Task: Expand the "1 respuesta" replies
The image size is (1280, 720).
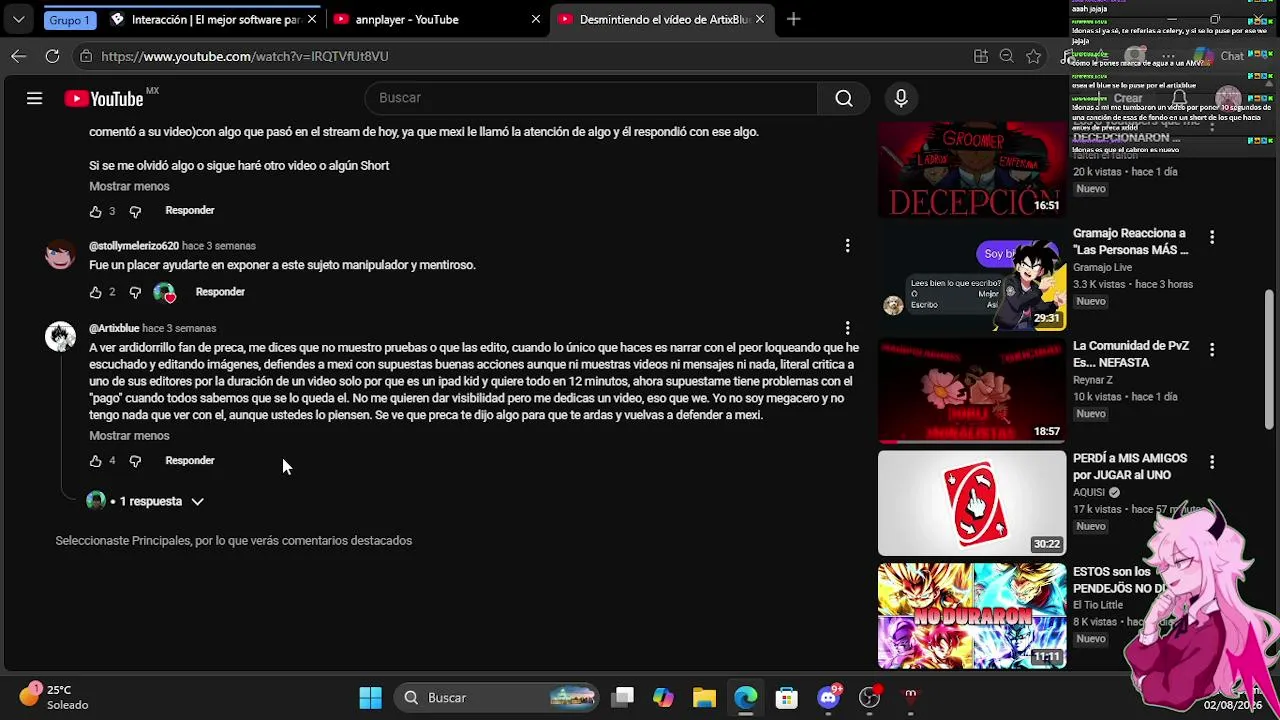Action: click(146, 501)
